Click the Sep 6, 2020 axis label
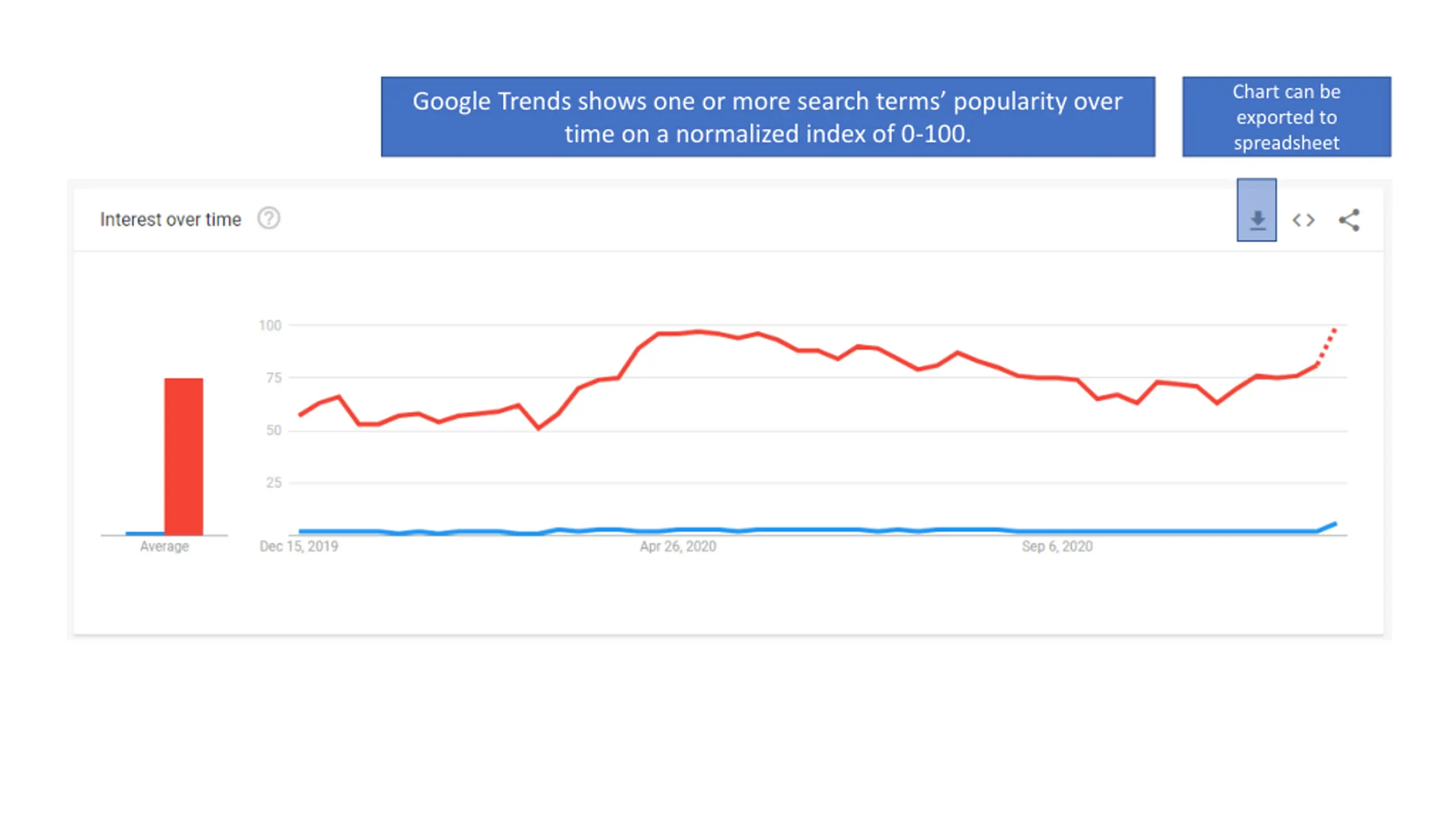1456x819 pixels. coord(1057,547)
